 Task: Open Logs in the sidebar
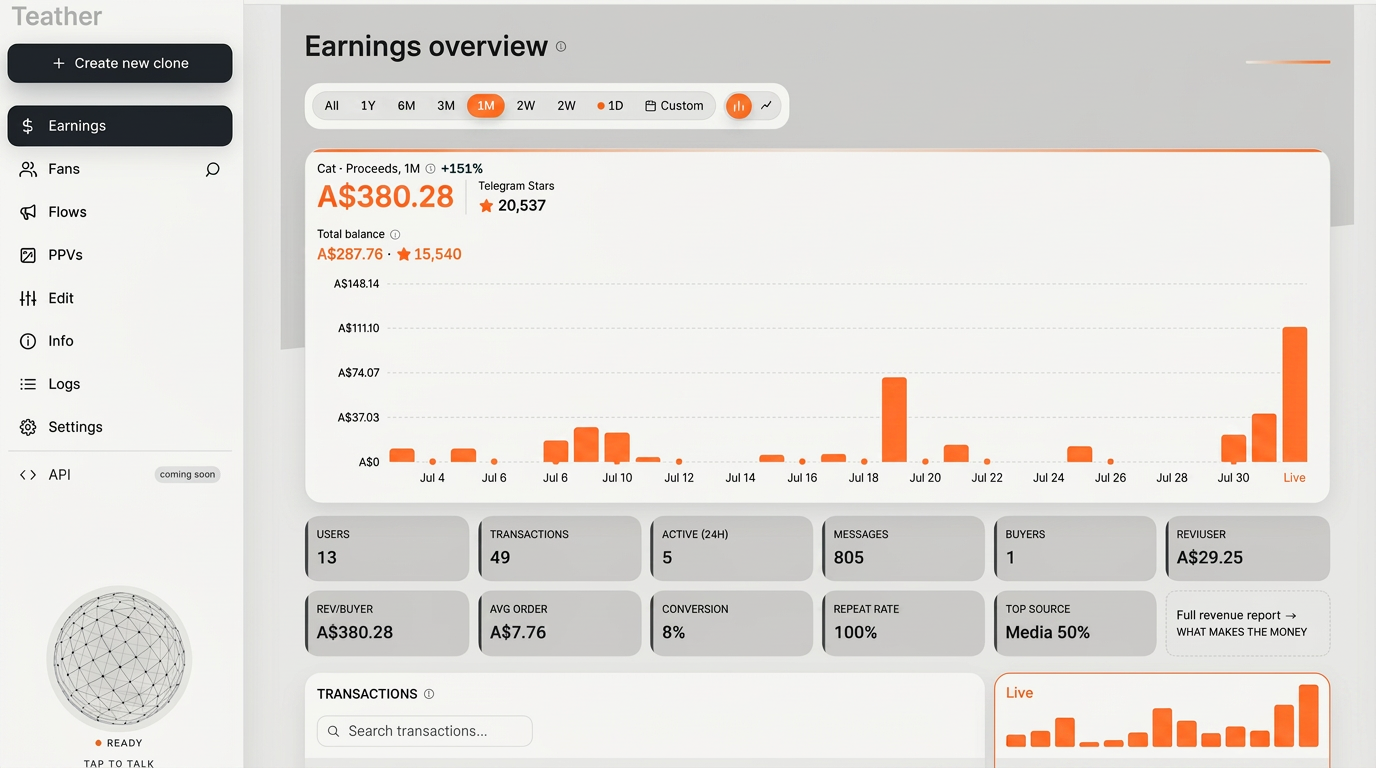coord(120,384)
